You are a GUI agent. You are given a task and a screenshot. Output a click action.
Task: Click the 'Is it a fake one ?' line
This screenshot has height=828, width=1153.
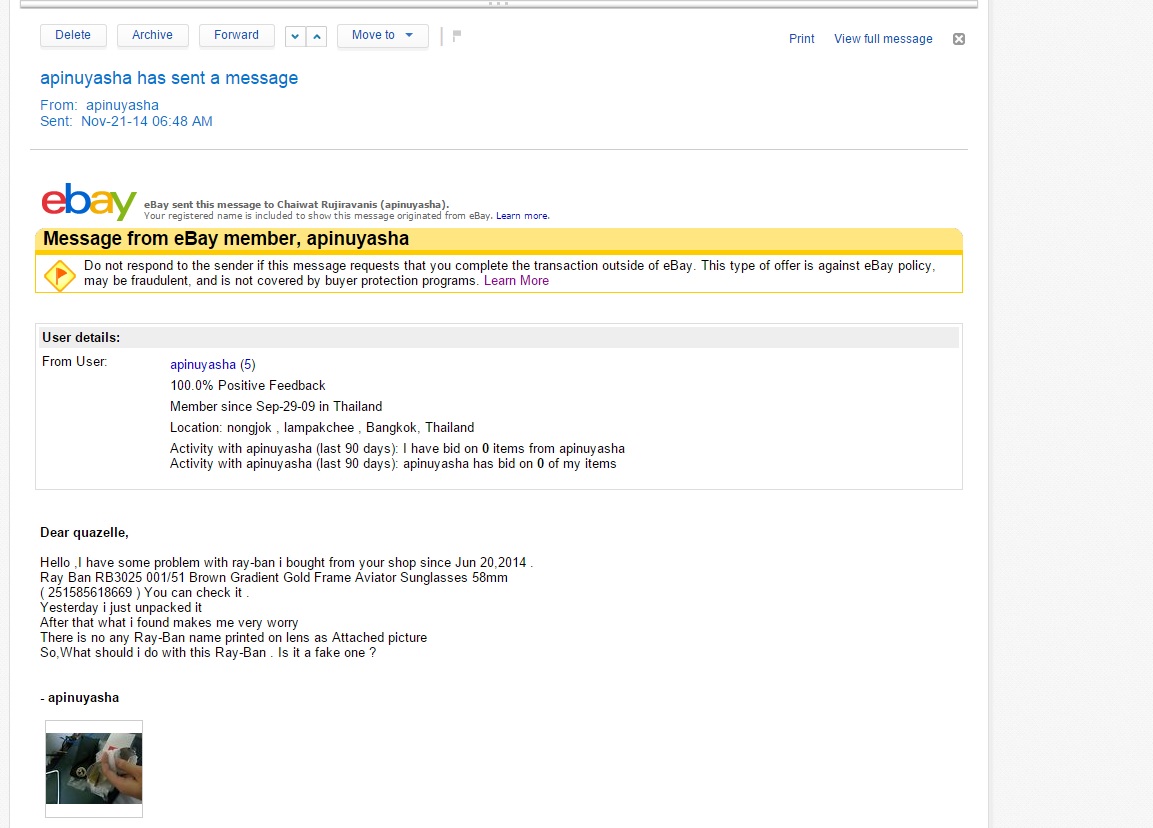(x=326, y=653)
